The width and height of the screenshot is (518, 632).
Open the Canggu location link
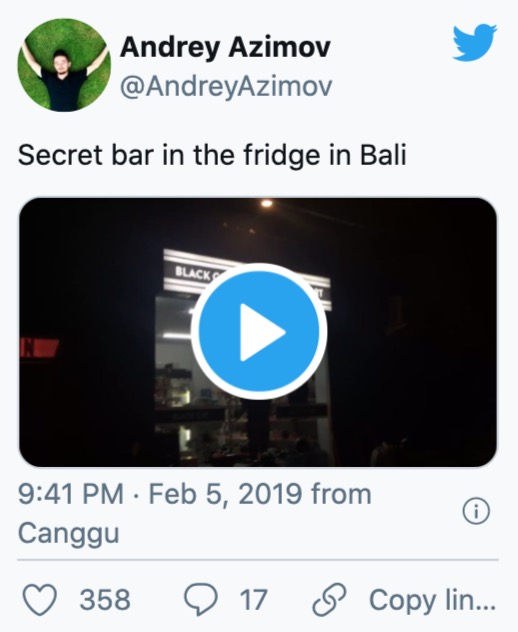coord(69,533)
